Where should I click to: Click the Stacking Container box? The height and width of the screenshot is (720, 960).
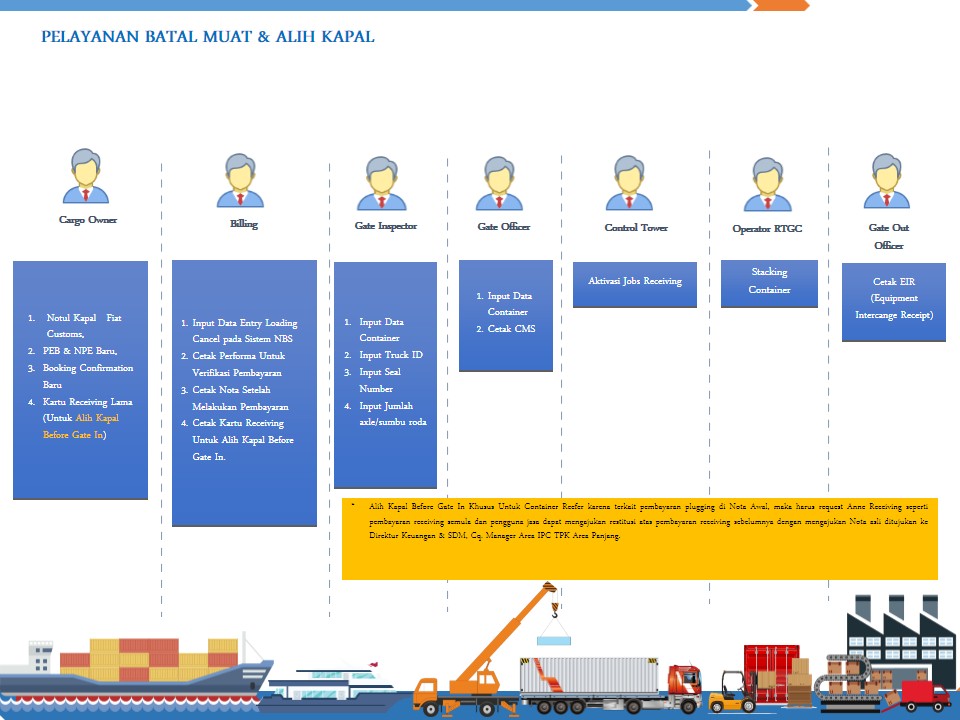pyautogui.click(x=769, y=283)
